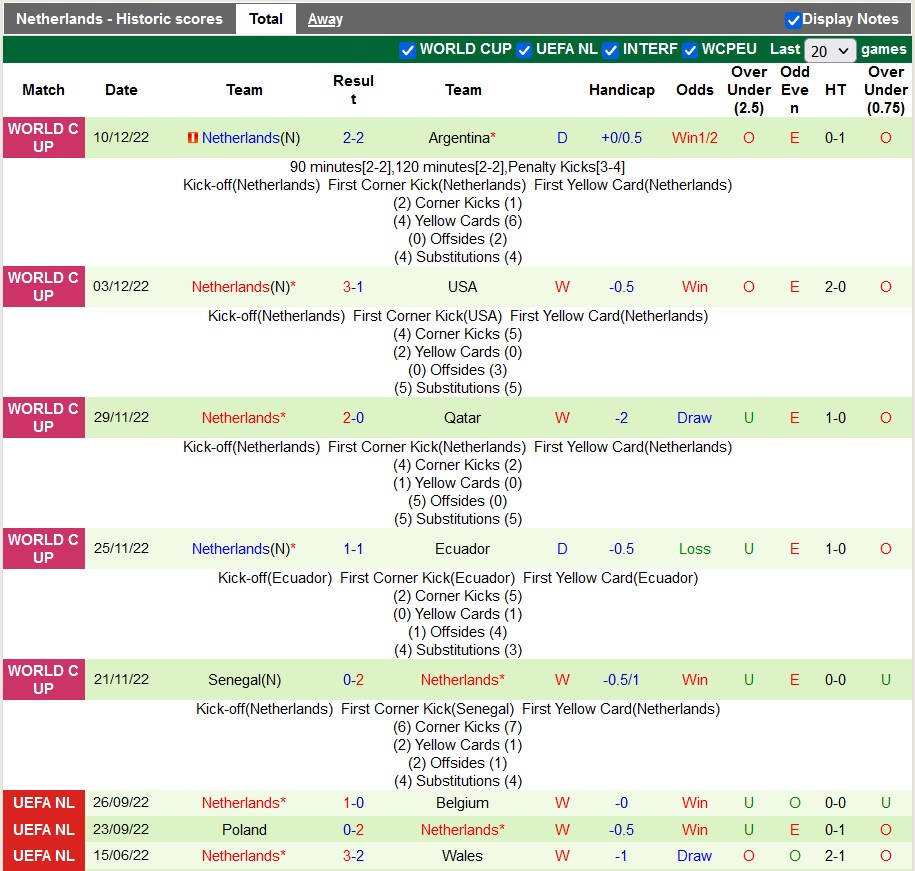Toggle the Display Notes checkbox

tap(793, 19)
